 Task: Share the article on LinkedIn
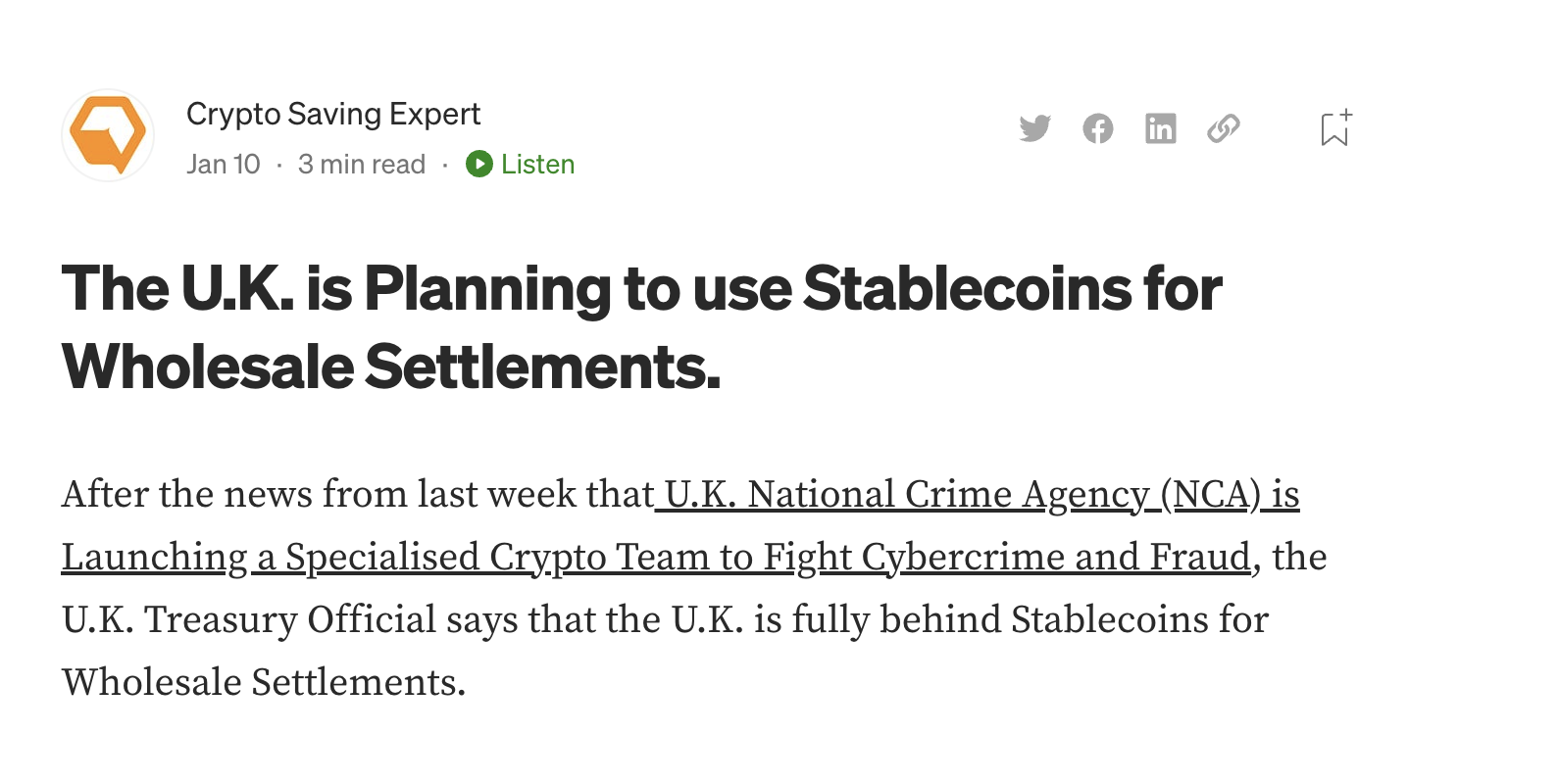pos(1160,128)
